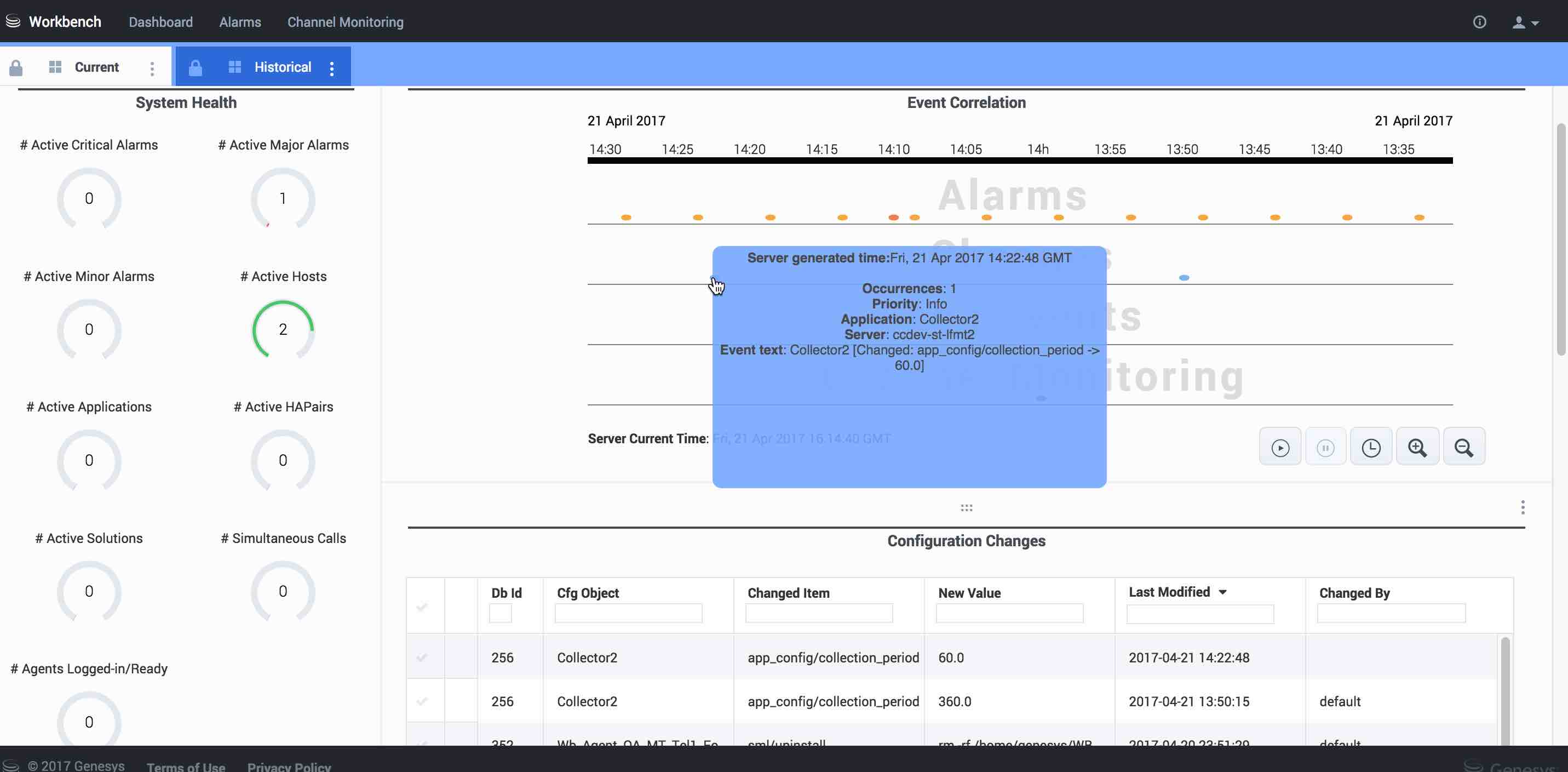
Task: Zoom out on the Event Correlation timeline
Action: point(1463,448)
